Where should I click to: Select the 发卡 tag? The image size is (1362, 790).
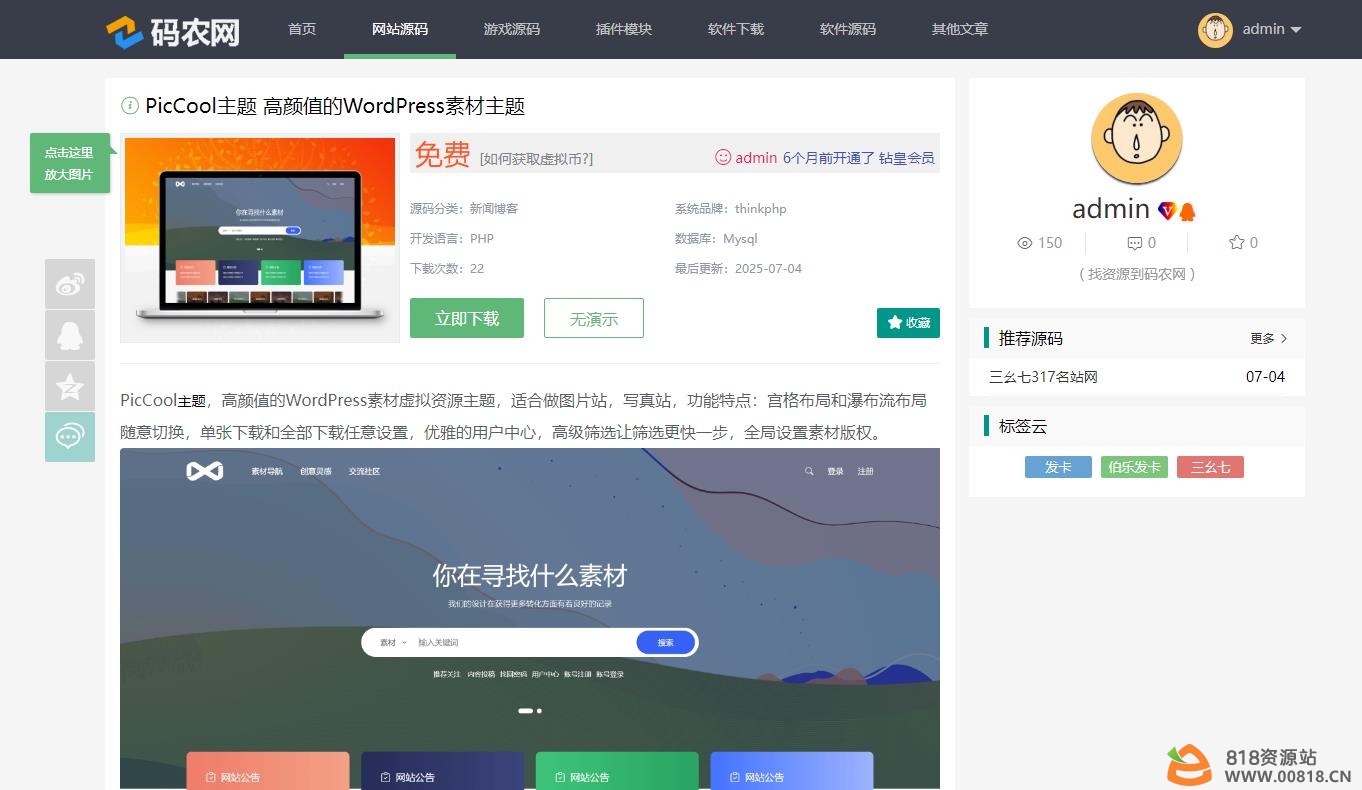click(x=1058, y=467)
